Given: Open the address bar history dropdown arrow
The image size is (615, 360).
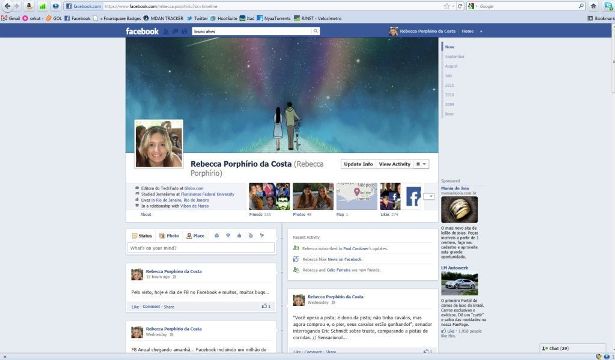Looking at the screenshot, I should point(453,6).
